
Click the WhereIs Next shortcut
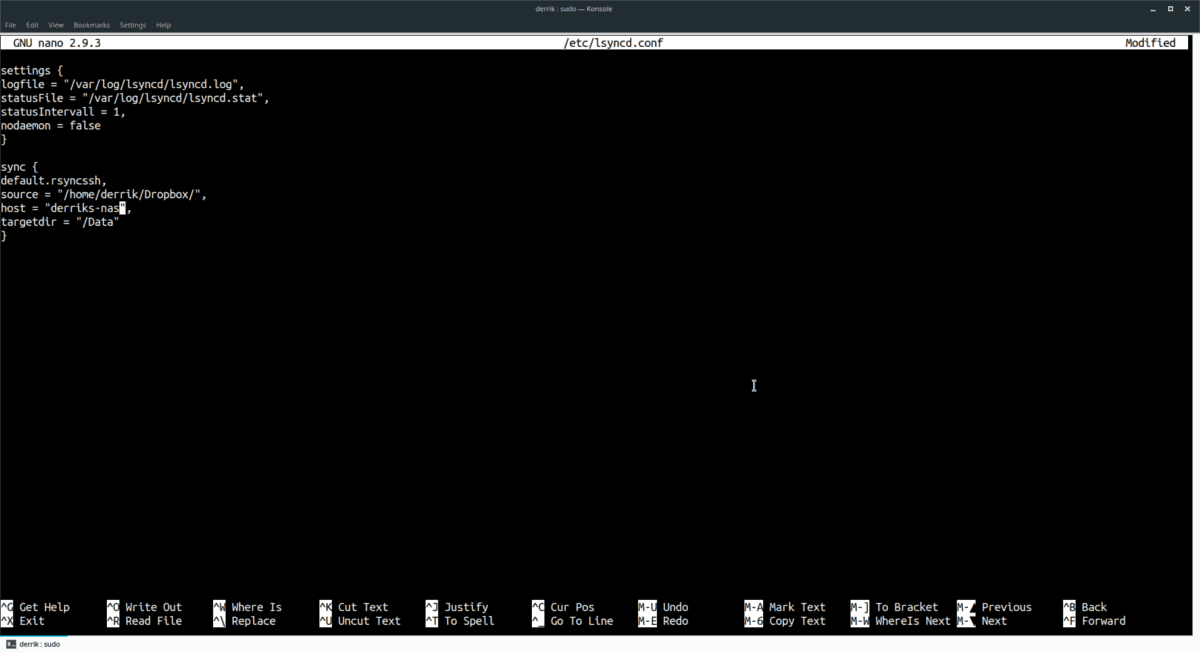(x=900, y=621)
